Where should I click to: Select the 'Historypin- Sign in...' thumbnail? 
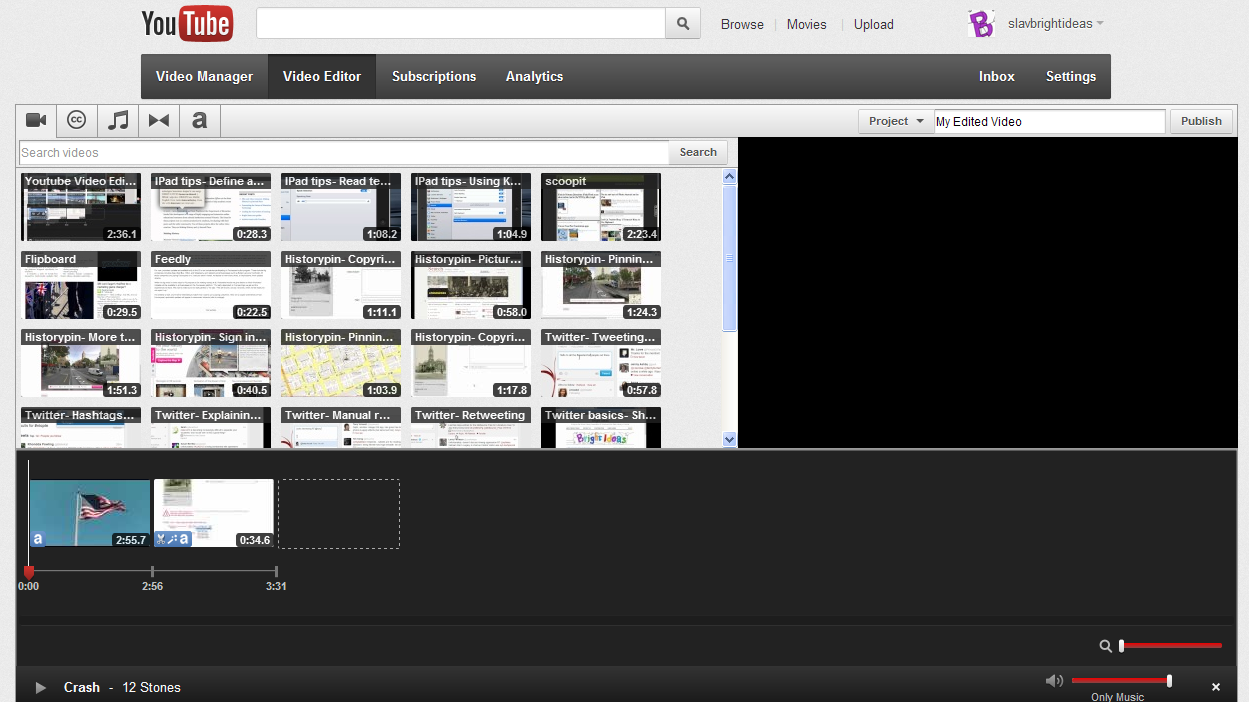pyautogui.click(x=211, y=363)
